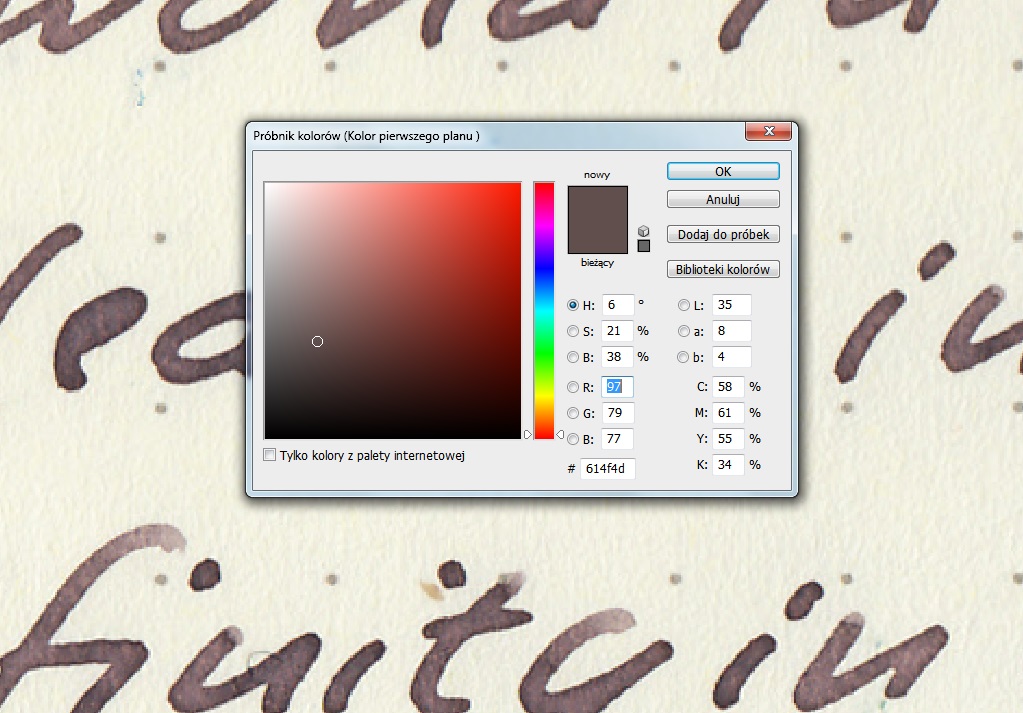Click 'Dodaj do próbek' to add swatch
The height and width of the screenshot is (713, 1023).
click(722, 234)
